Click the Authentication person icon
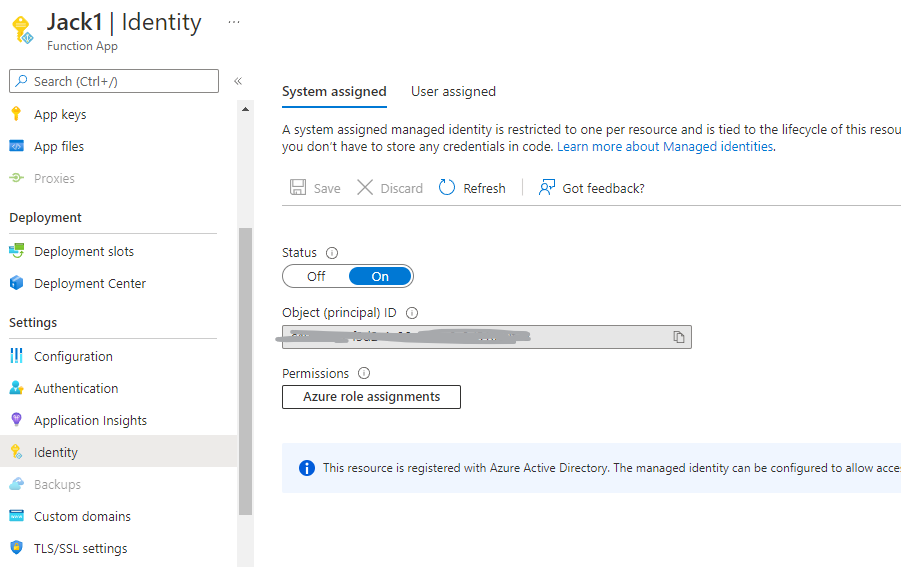Image resolution: width=901 pixels, height=567 pixels. coord(16,388)
